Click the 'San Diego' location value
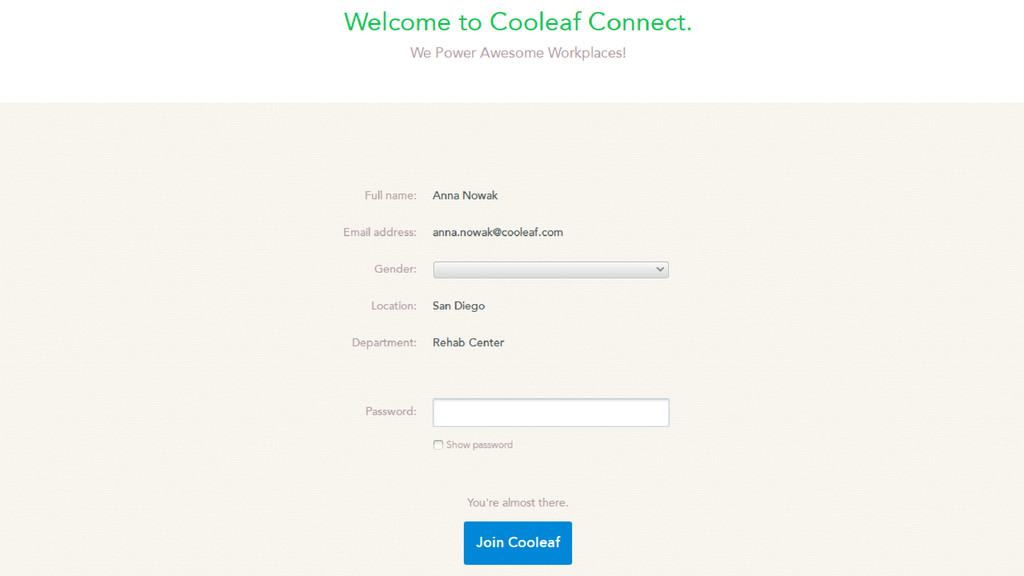1024x576 pixels. pos(458,306)
